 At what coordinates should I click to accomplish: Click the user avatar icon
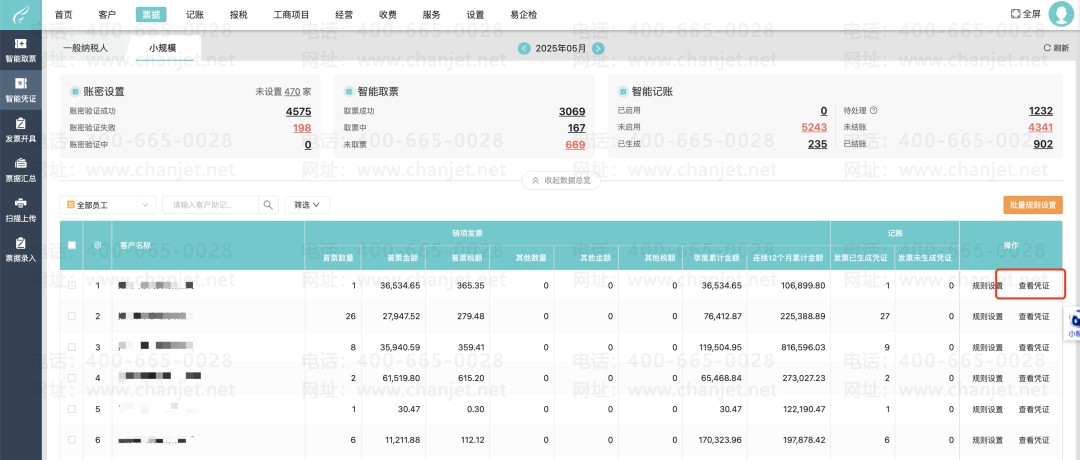[x=1061, y=14]
